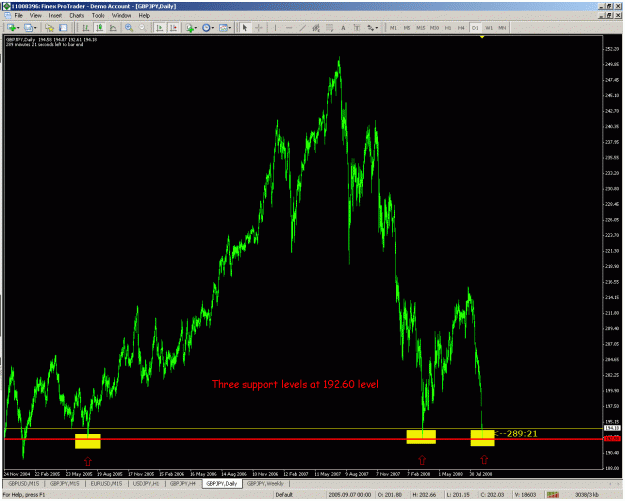Select the Vertical Line drawing tool
The height and width of the screenshot is (501, 625).
point(275,28)
